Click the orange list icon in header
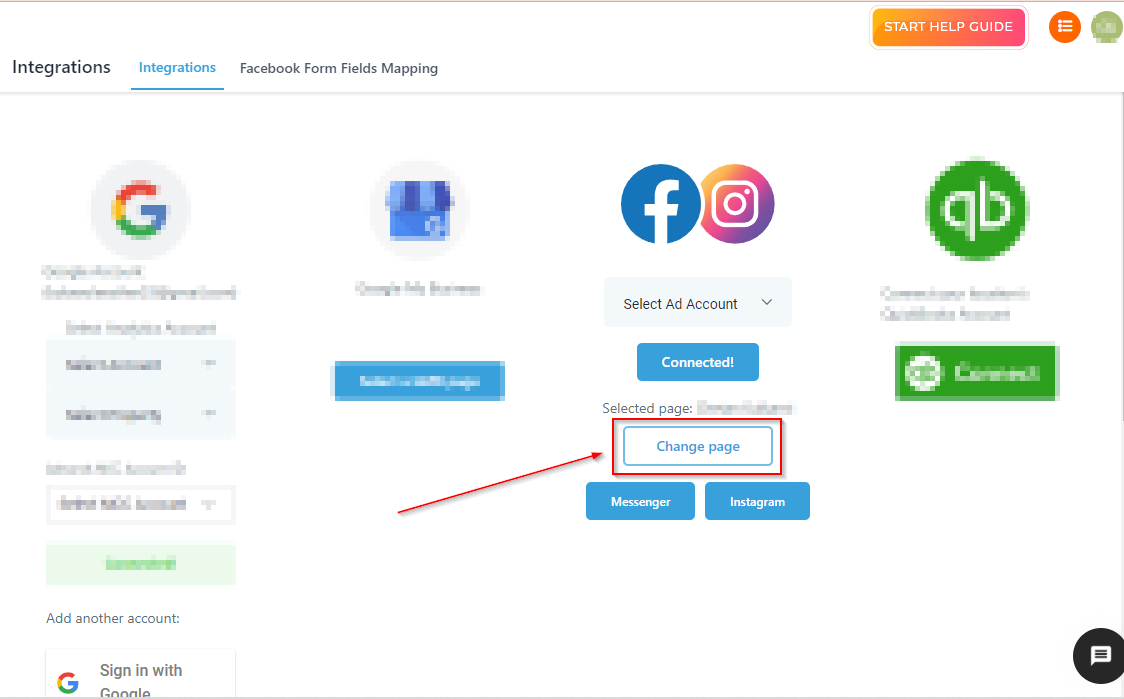 1065,27
